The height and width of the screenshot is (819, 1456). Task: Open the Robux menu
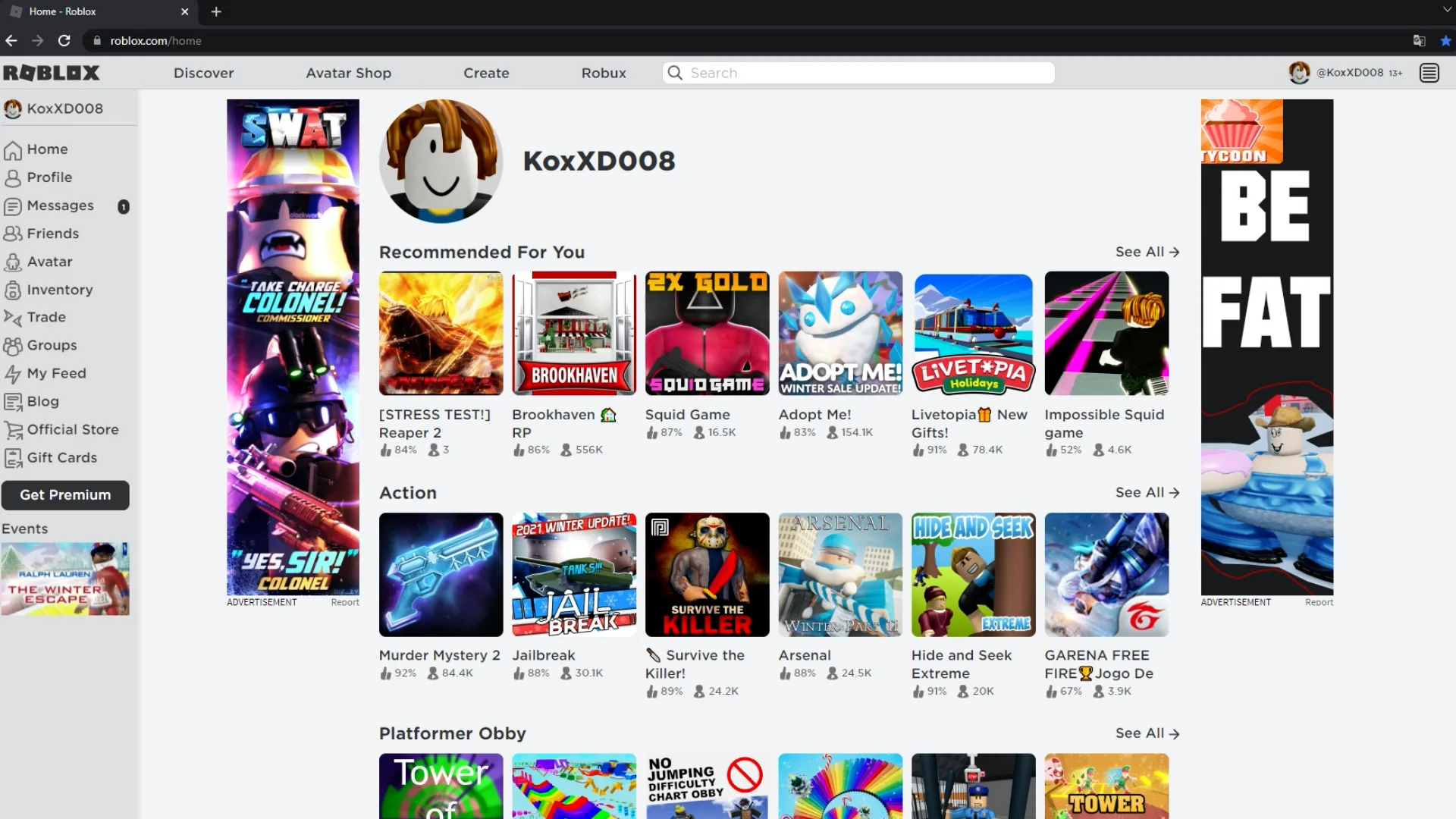[604, 73]
